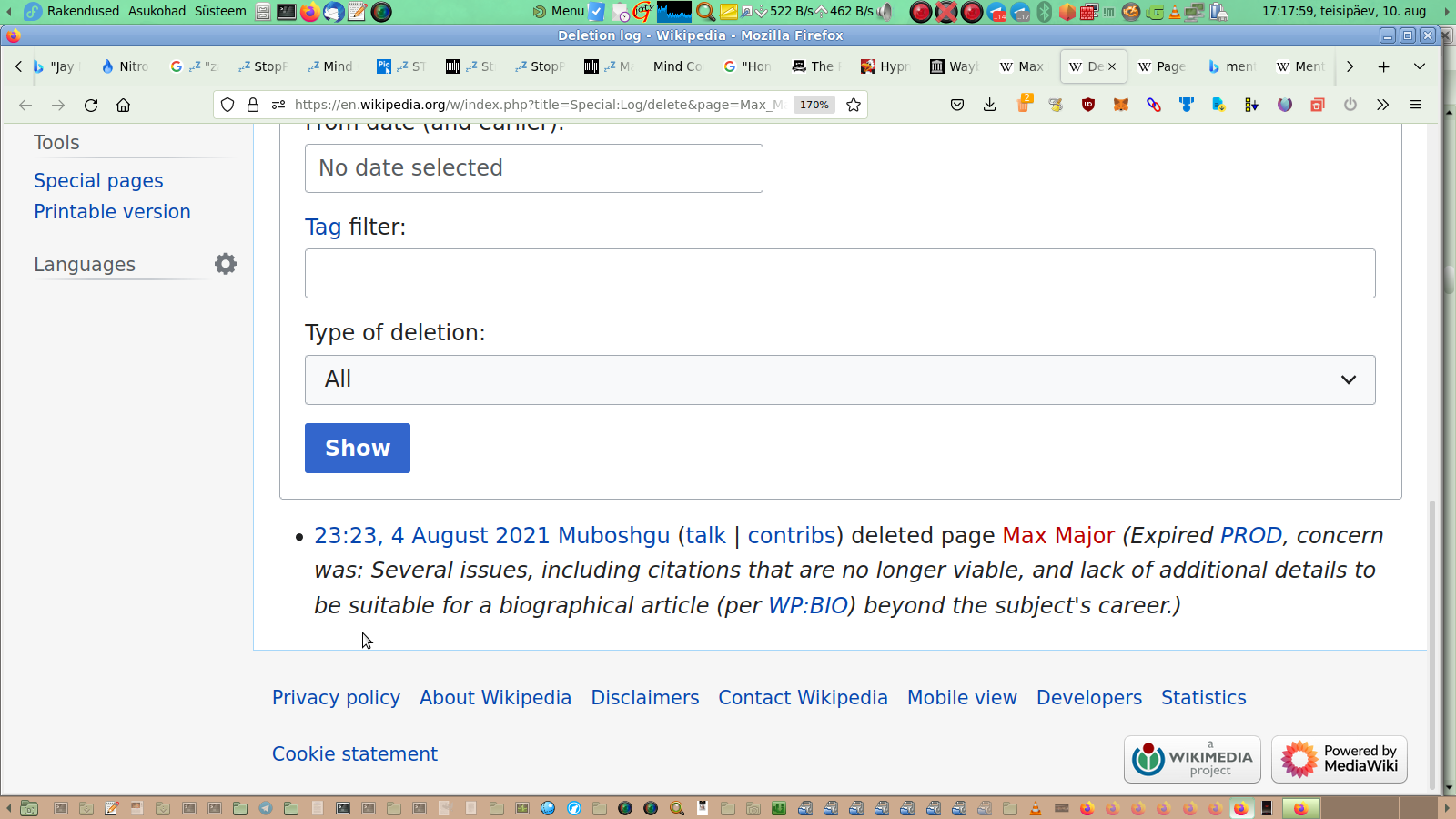Show more extensions overflow chevron
The image size is (1456, 819).
click(1383, 105)
